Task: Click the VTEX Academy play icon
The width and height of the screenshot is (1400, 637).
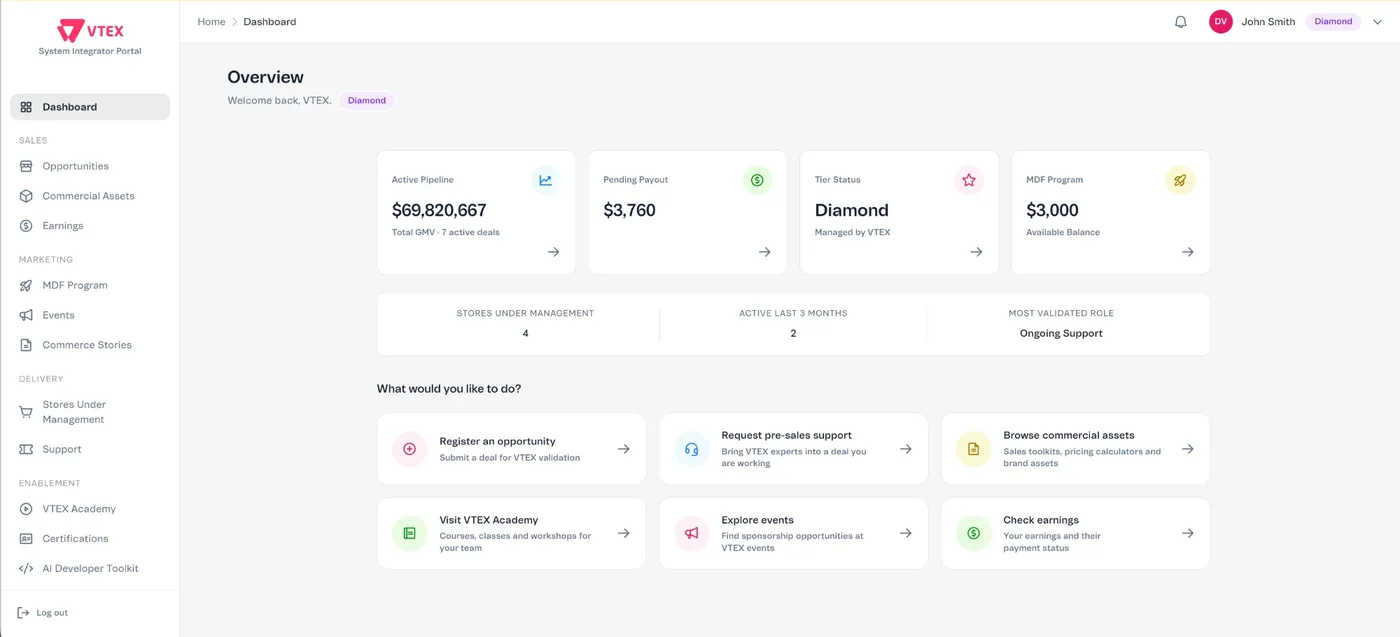Action: (x=26, y=509)
